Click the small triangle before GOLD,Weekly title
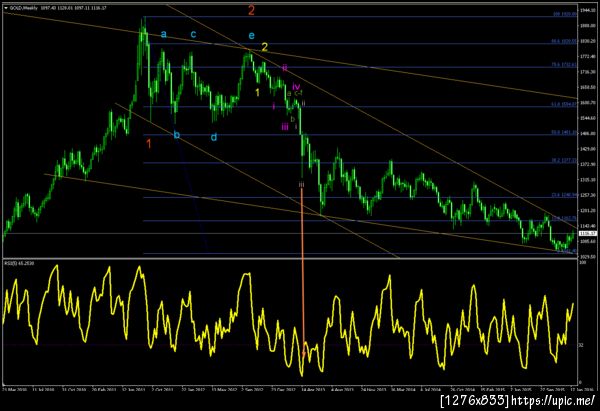The image size is (600, 411). (6, 8)
